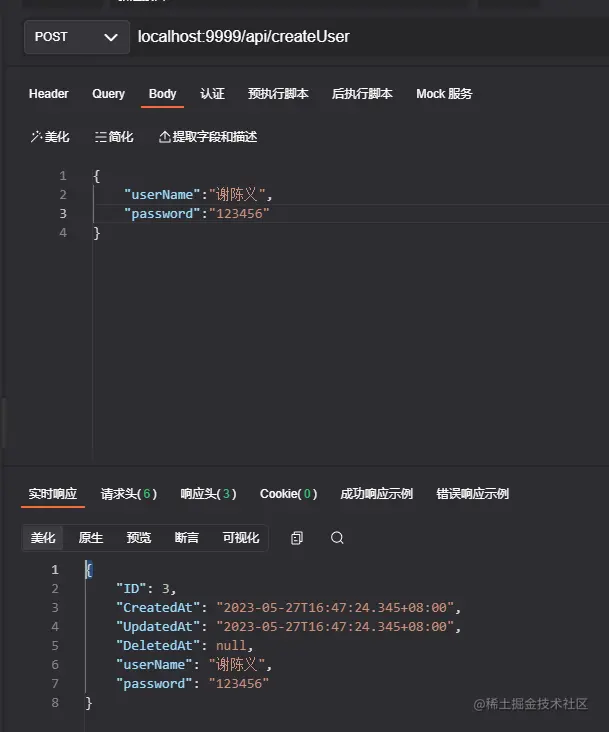Select 断言 assertion view

coord(187,538)
